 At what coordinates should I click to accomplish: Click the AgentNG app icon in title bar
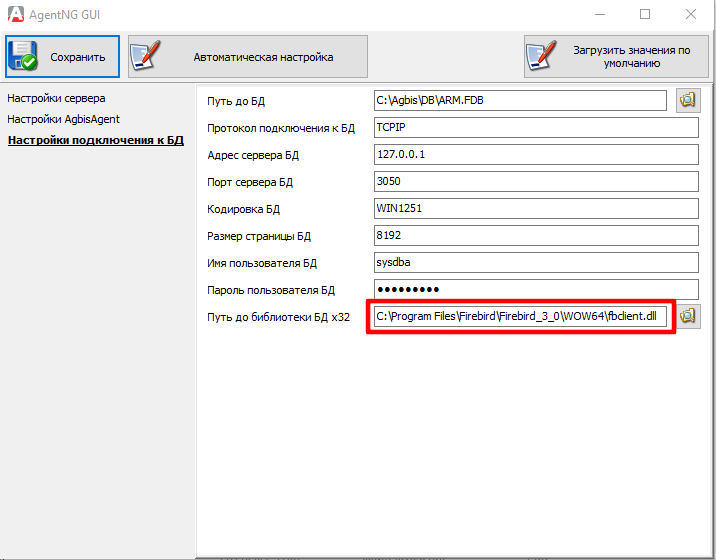[x=15, y=14]
